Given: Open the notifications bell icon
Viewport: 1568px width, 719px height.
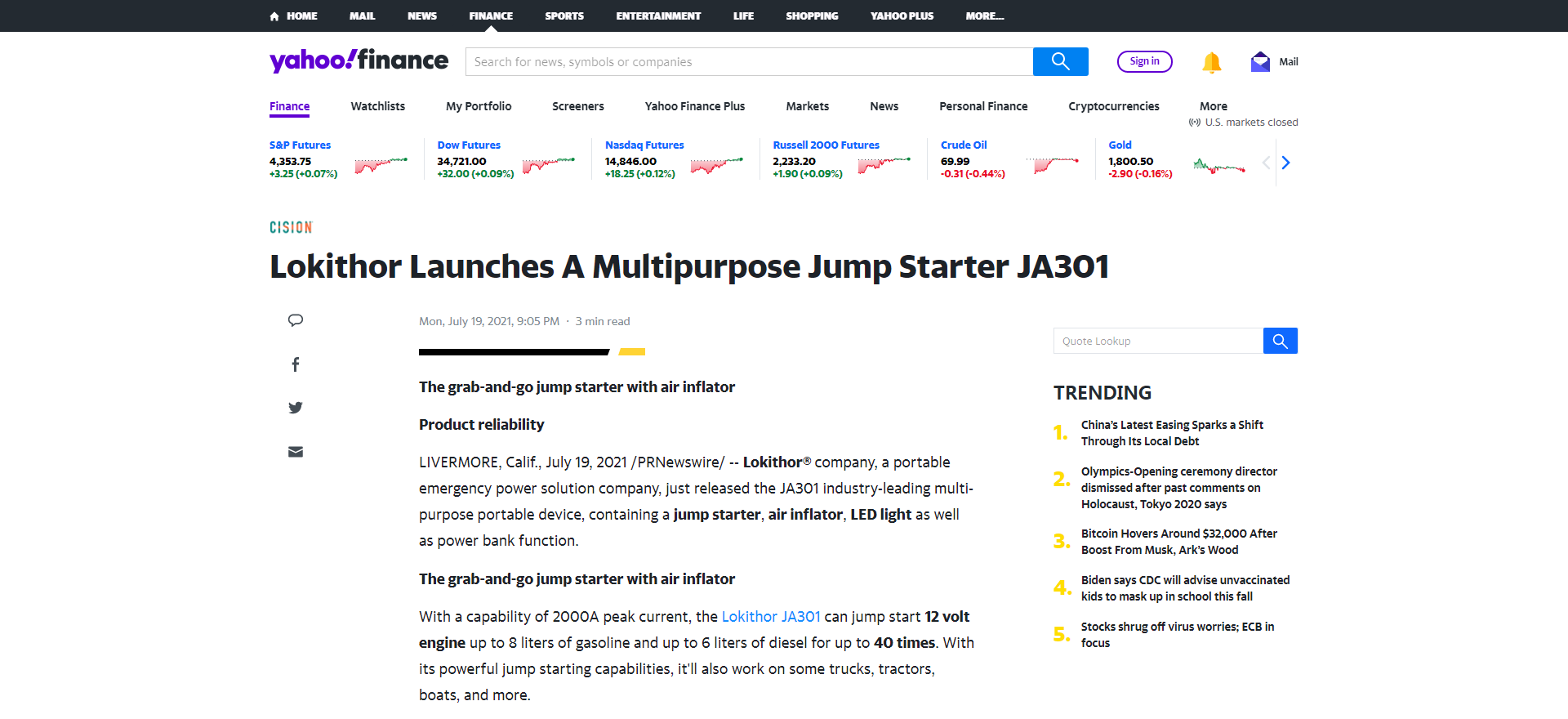Looking at the screenshot, I should pyautogui.click(x=1211, y=62).
